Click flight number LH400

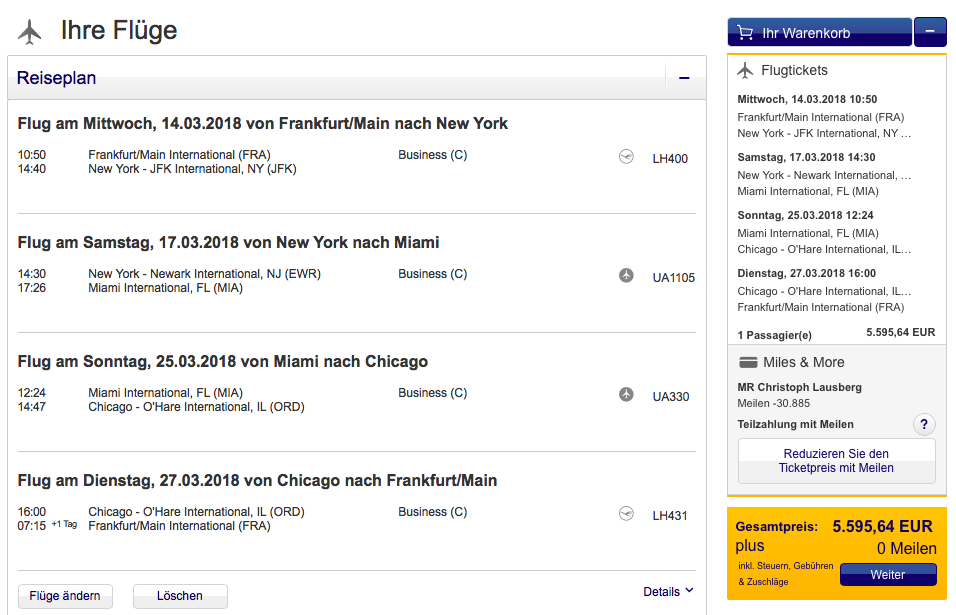[670, 158]
